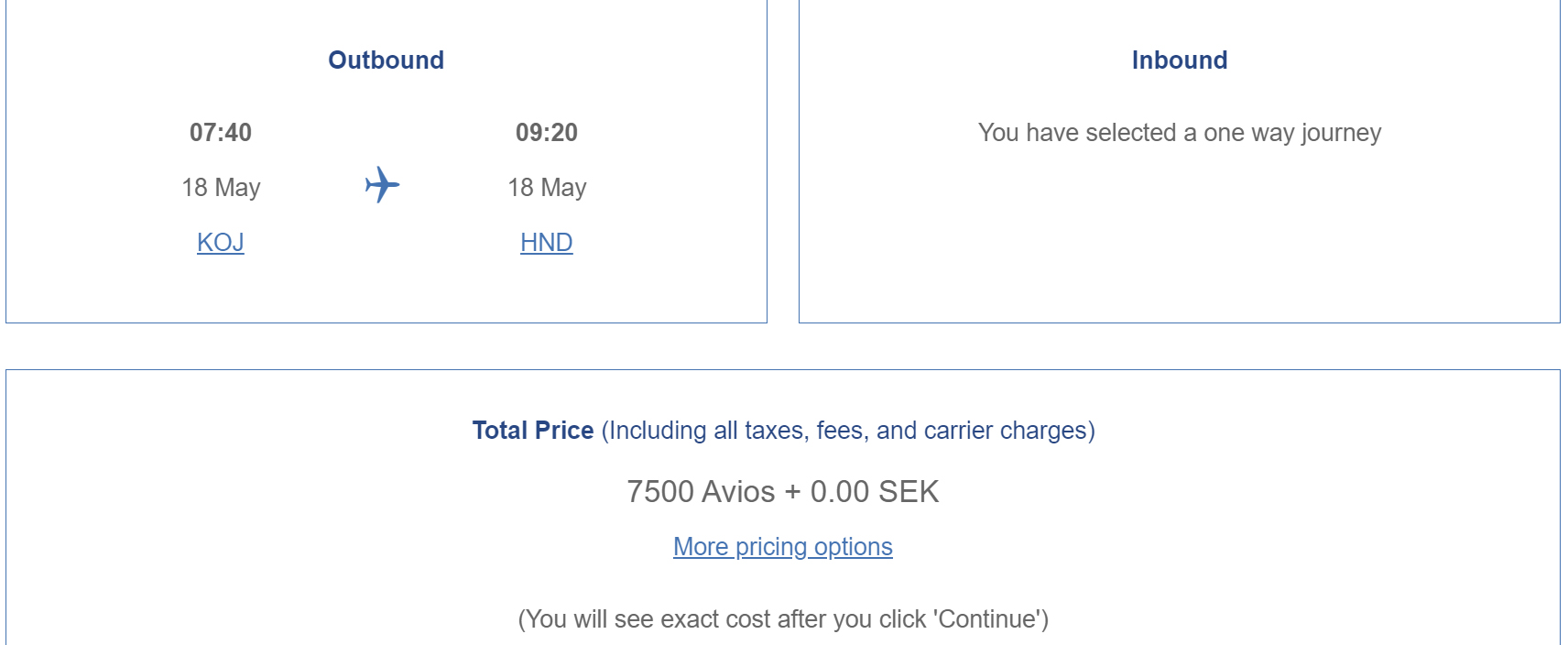Click the airplane icon between the flight times

click(x=382, y=185)
